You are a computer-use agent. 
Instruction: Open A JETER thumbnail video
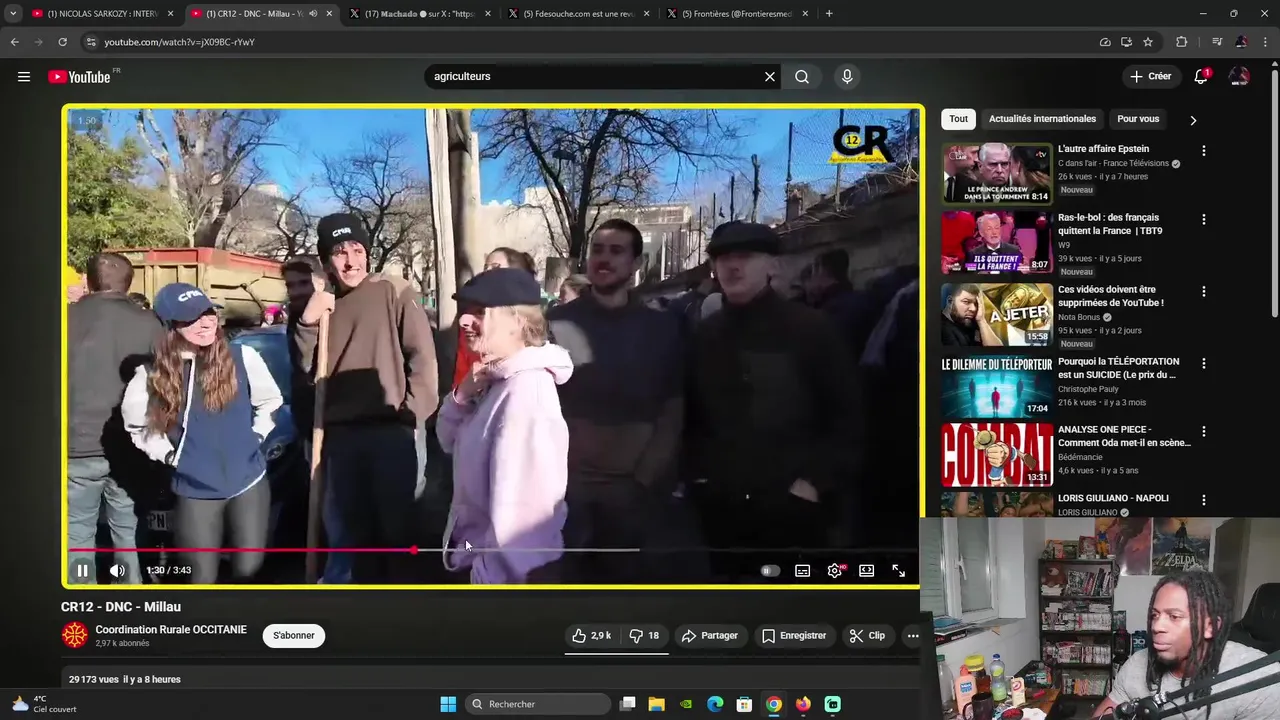click(x=997, y=315)
